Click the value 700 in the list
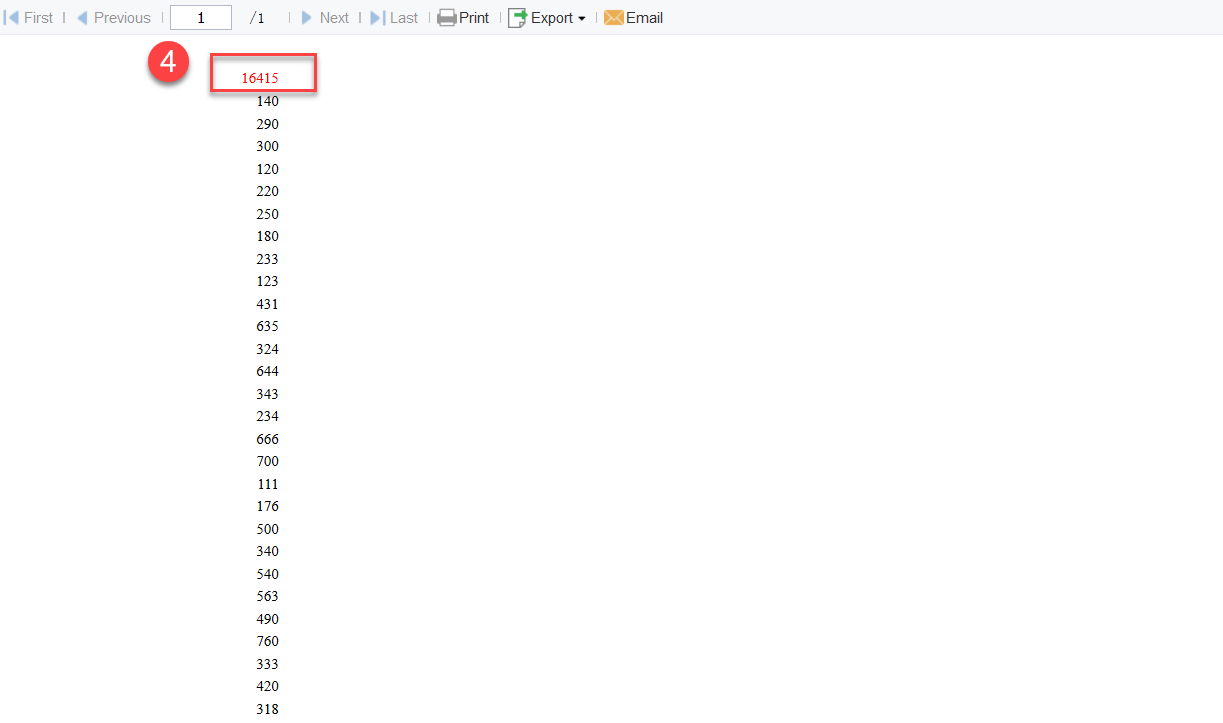 click(x=267, y=461)
